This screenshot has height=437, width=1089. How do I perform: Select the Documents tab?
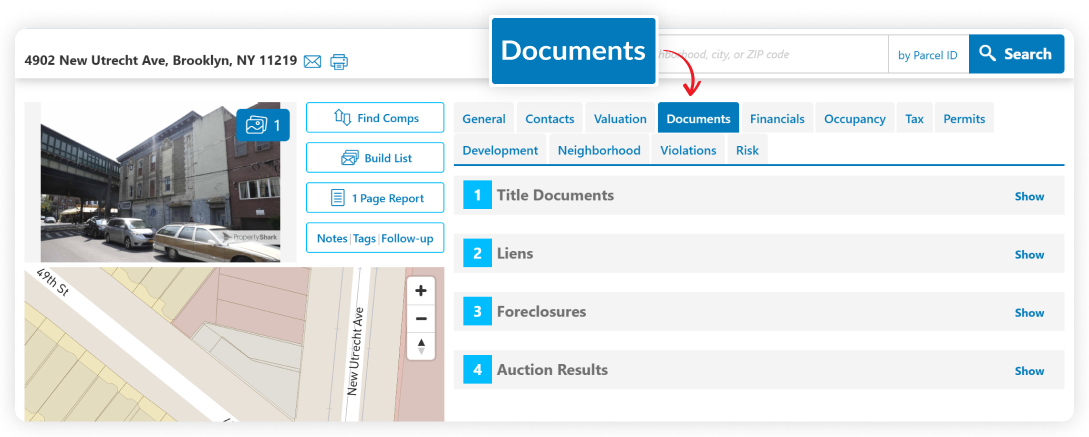coord(699,118)
